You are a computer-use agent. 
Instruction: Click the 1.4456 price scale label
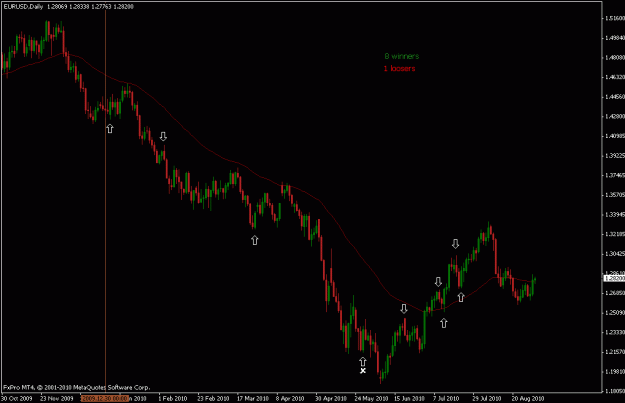point(615,97)
